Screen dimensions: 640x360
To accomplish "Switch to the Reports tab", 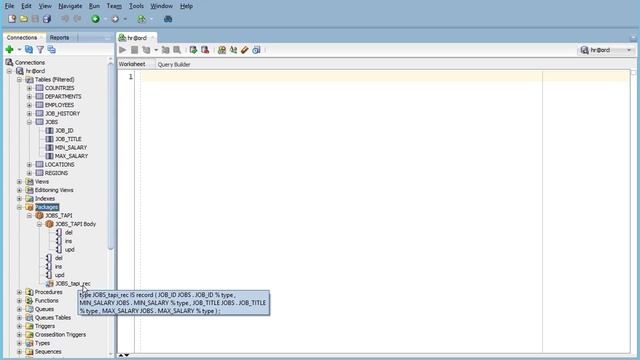I will 59,38.
